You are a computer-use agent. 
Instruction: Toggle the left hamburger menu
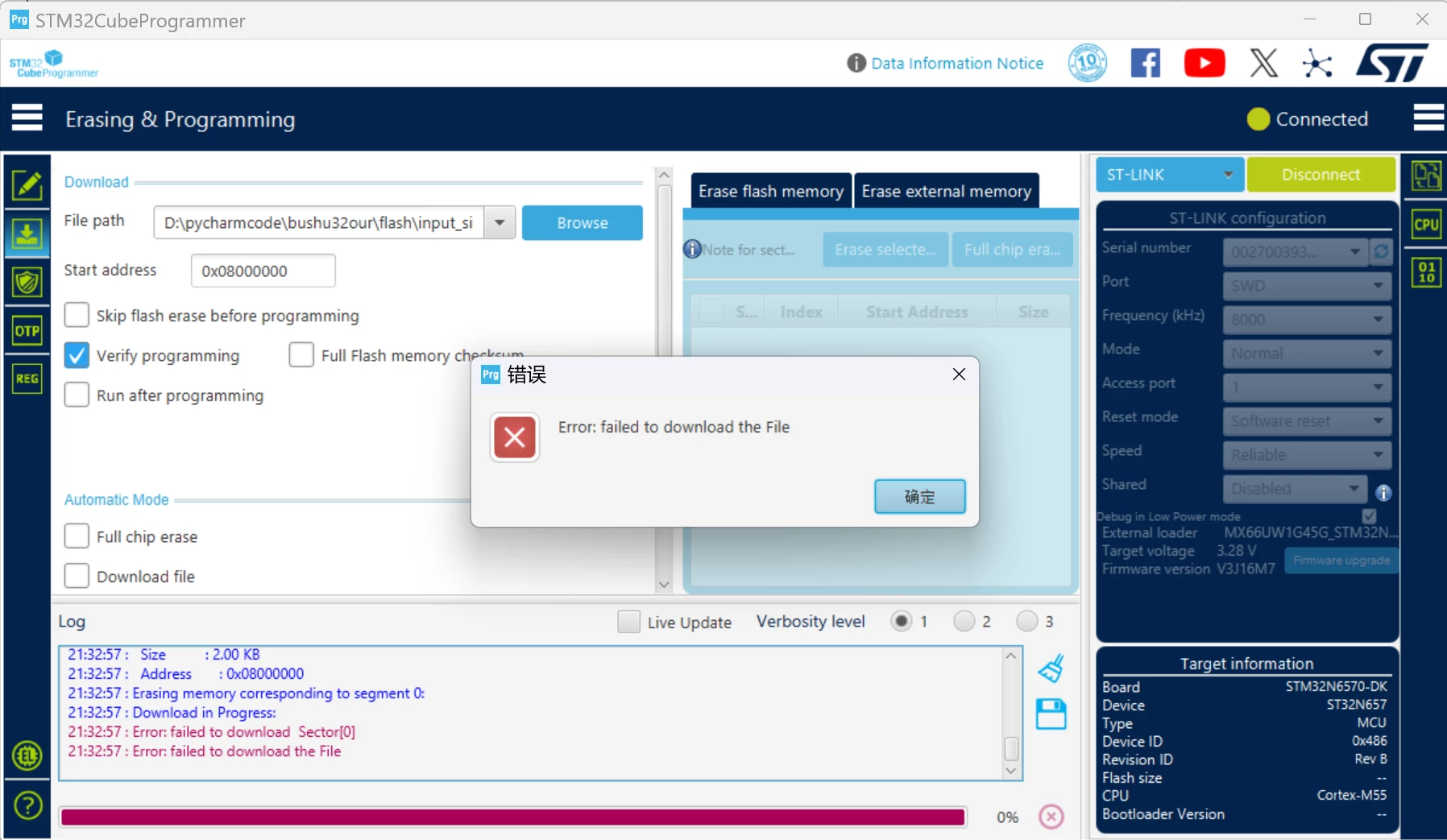[27, 118]
